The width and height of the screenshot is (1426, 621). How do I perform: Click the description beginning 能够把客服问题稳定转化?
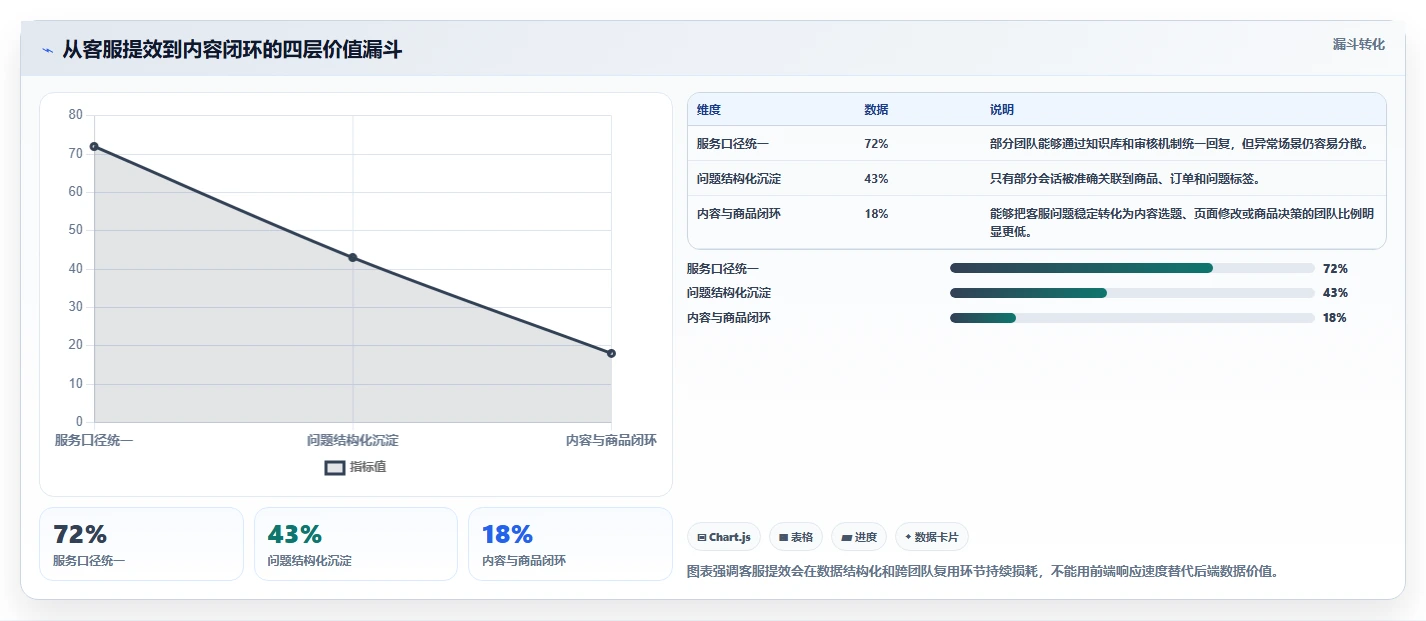(1182, 223)
